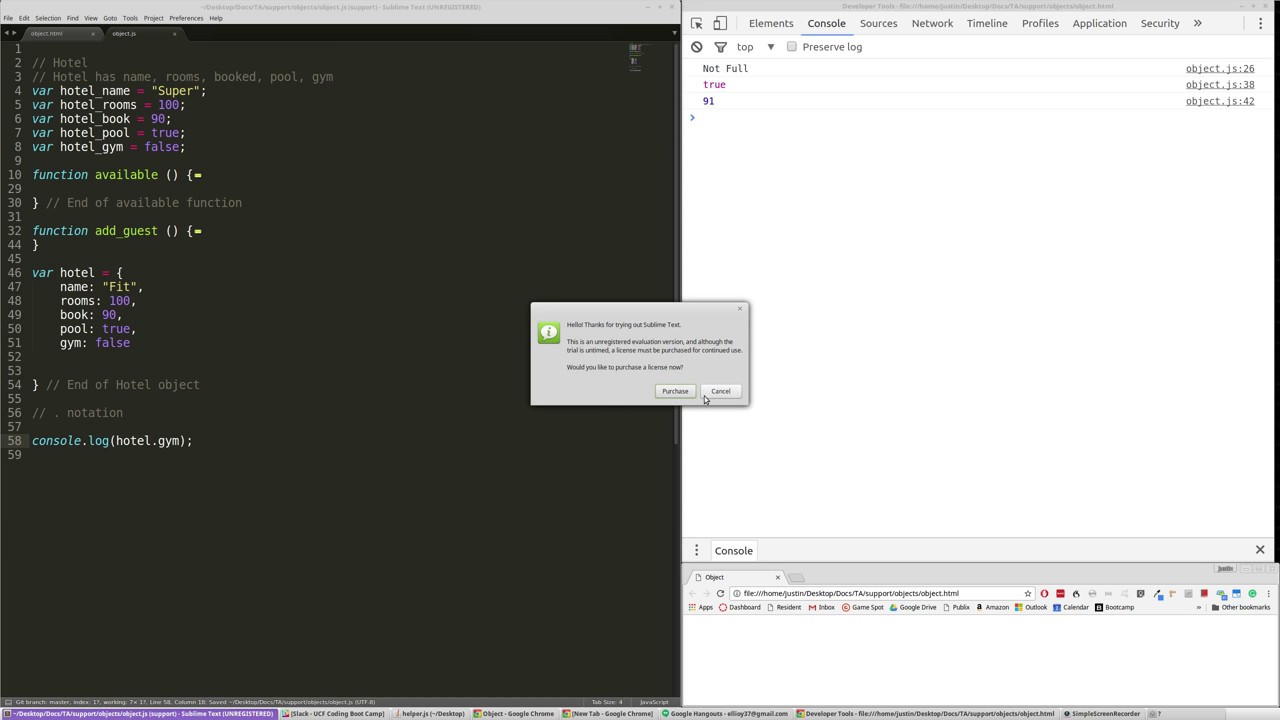Image resolution: width=1280 pixels, height=720 pixels.
Task: Open the Profiles tab in DevTools
Action: 1040,23
